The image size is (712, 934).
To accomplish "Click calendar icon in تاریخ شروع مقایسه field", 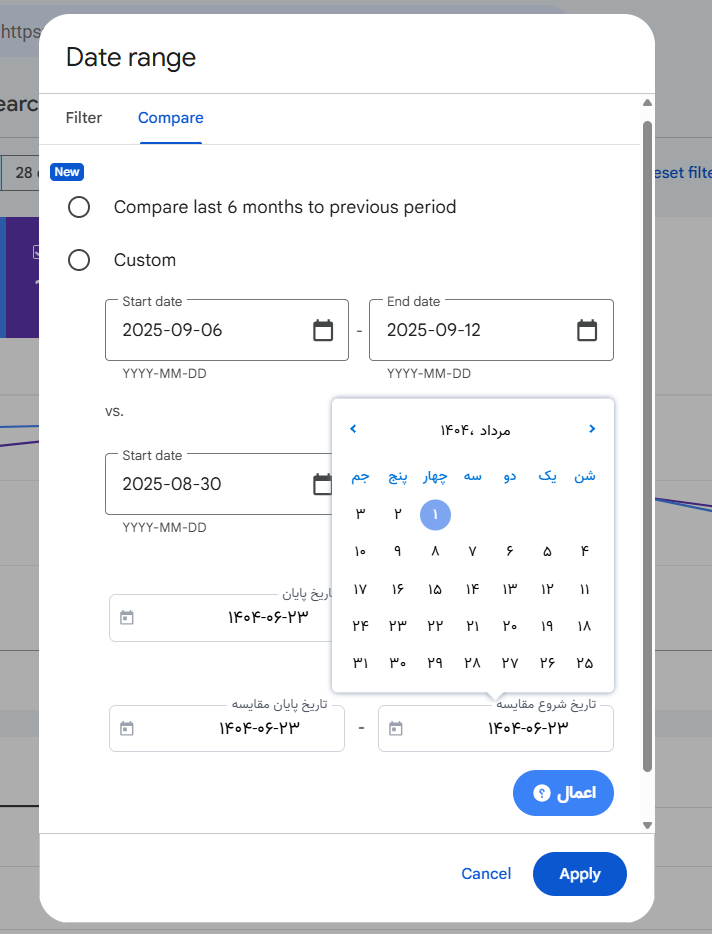I will click(x=395, y=728).
